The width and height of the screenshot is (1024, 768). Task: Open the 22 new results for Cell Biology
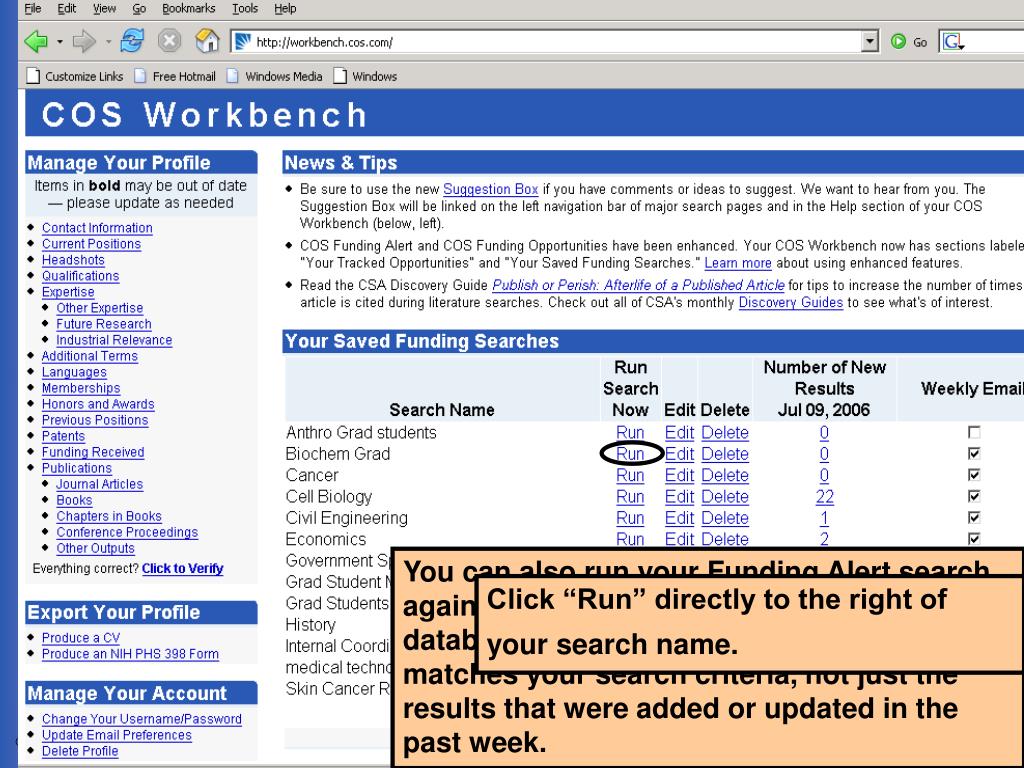tap(825, 497)
